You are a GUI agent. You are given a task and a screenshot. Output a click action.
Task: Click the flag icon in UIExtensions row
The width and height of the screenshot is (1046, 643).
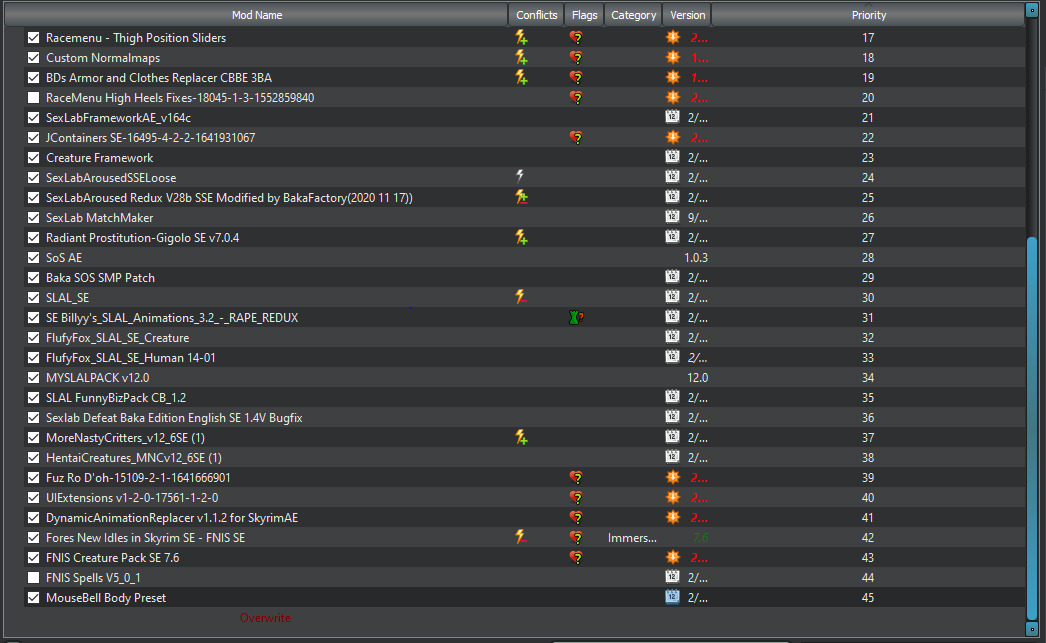(x=576, y=498)
